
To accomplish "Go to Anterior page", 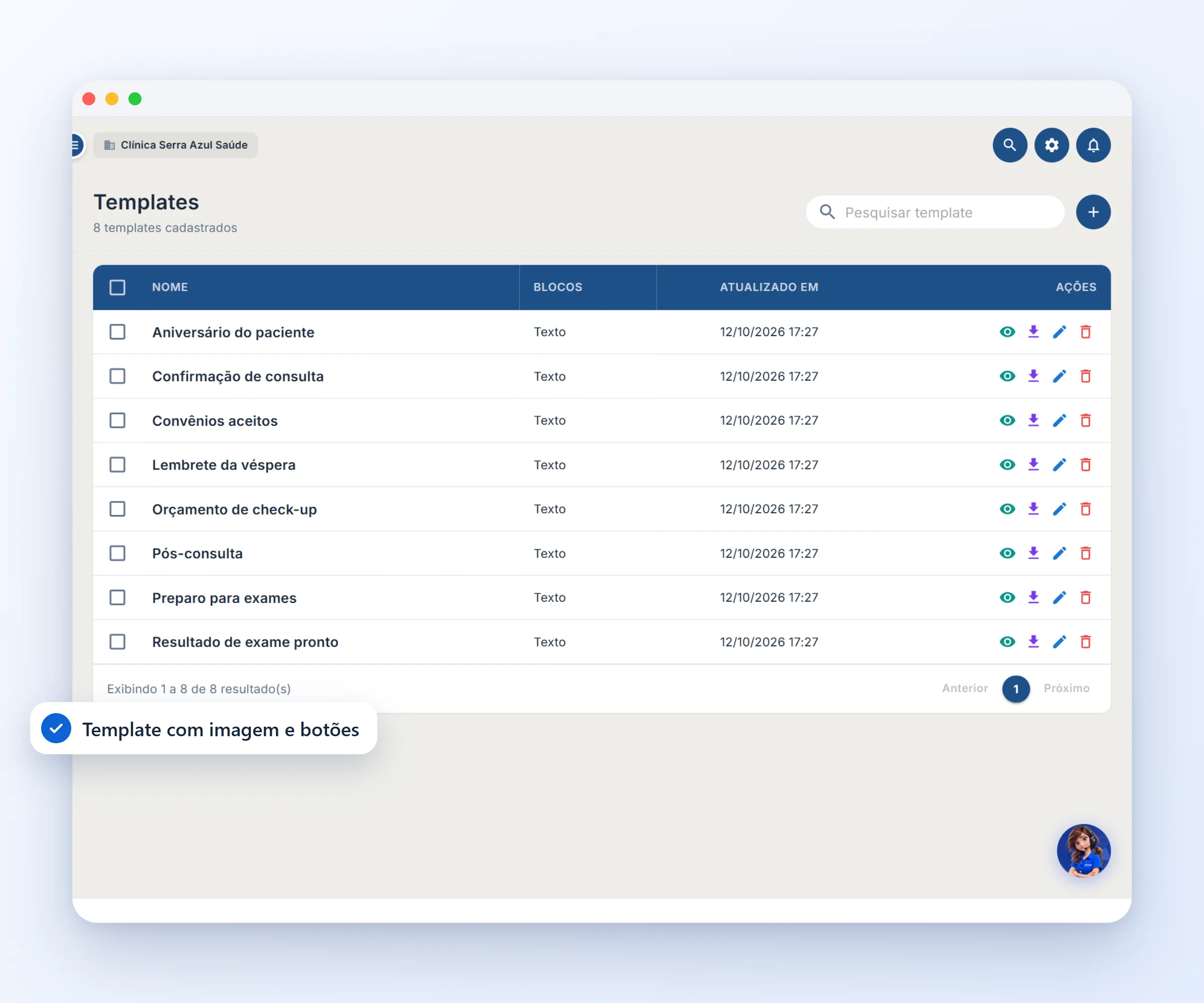I will [x=965, y=689].
